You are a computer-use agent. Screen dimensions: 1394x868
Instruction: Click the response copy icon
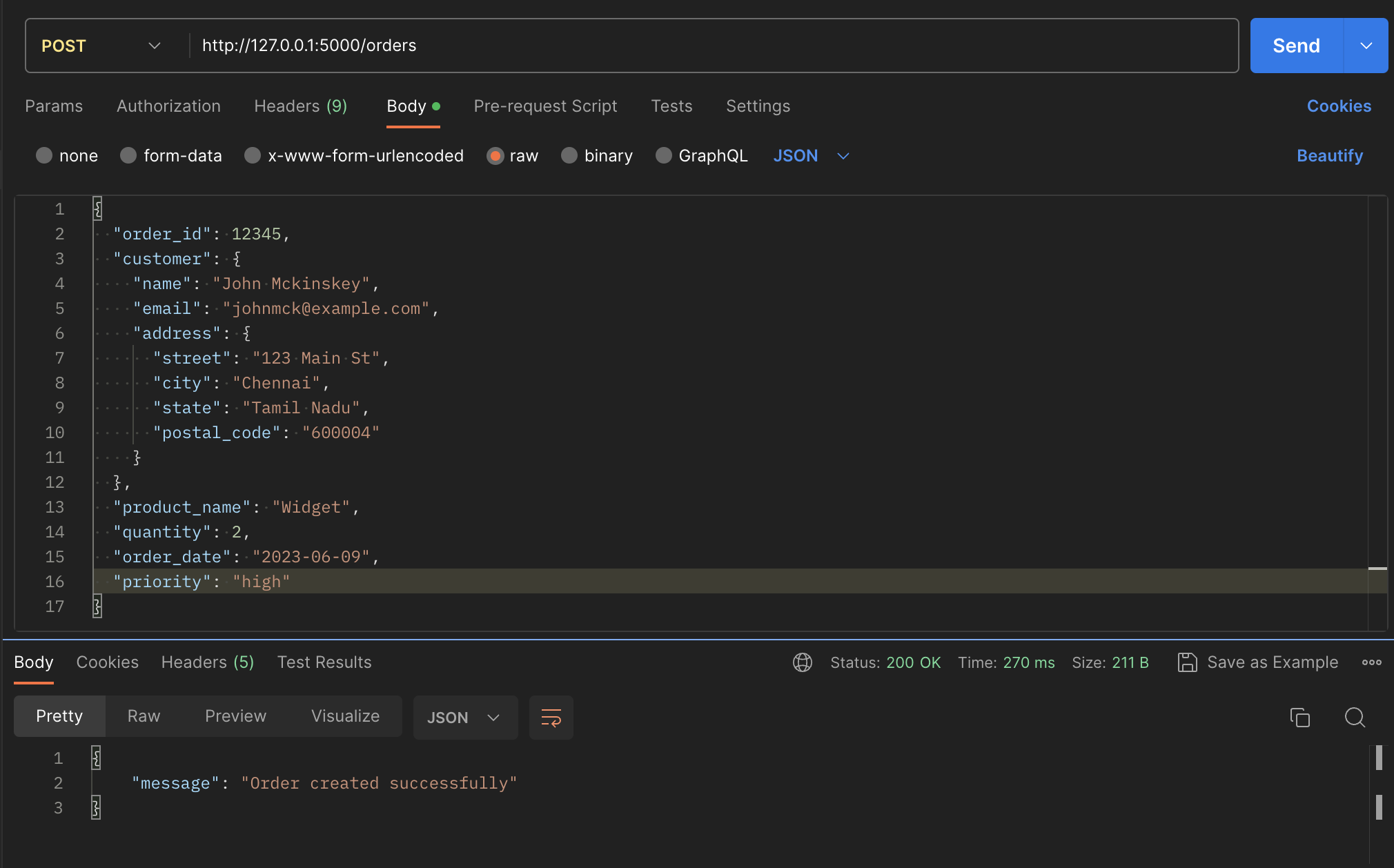coord(1300,718)
